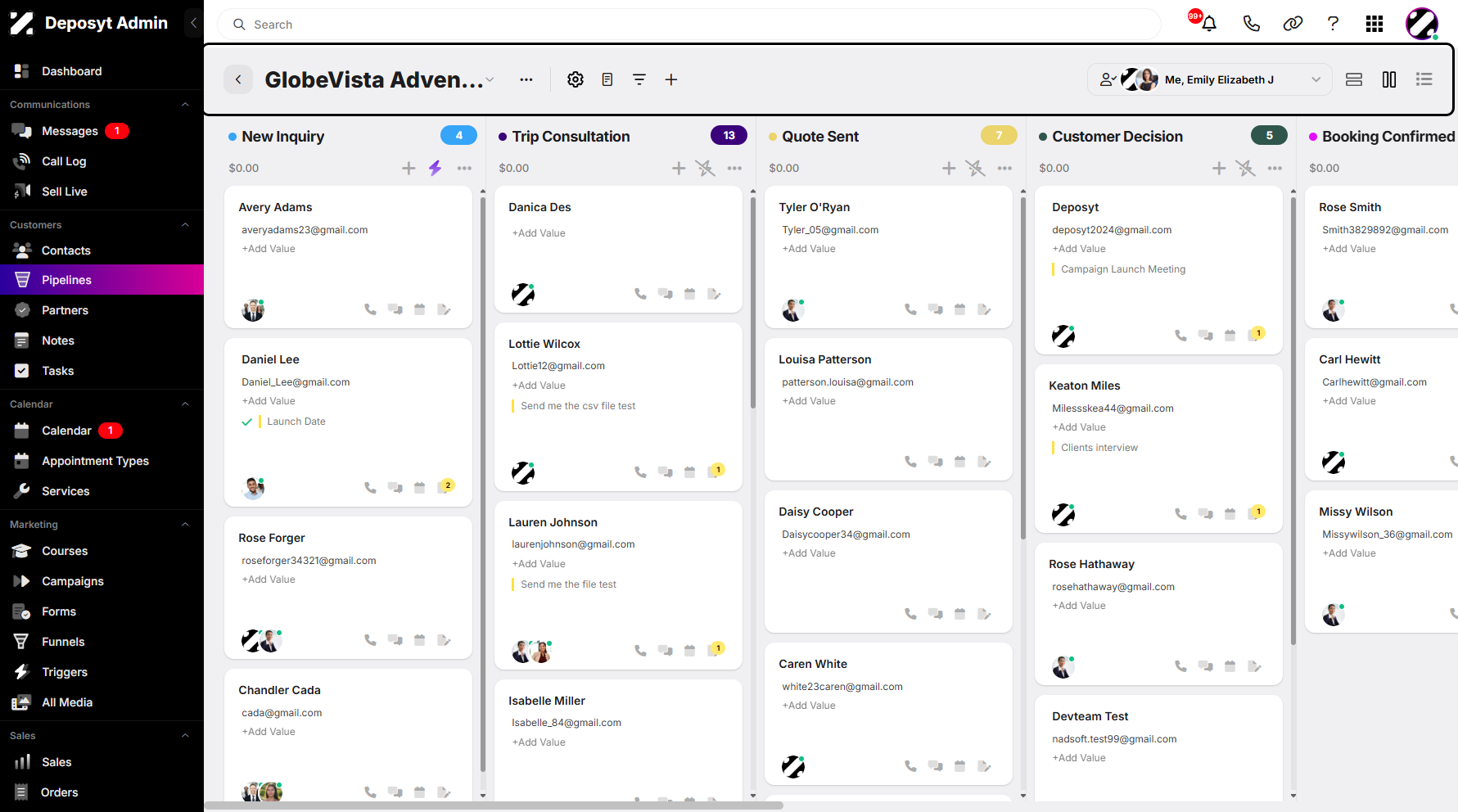Open the phone dialer icon in top bar

1251,23
